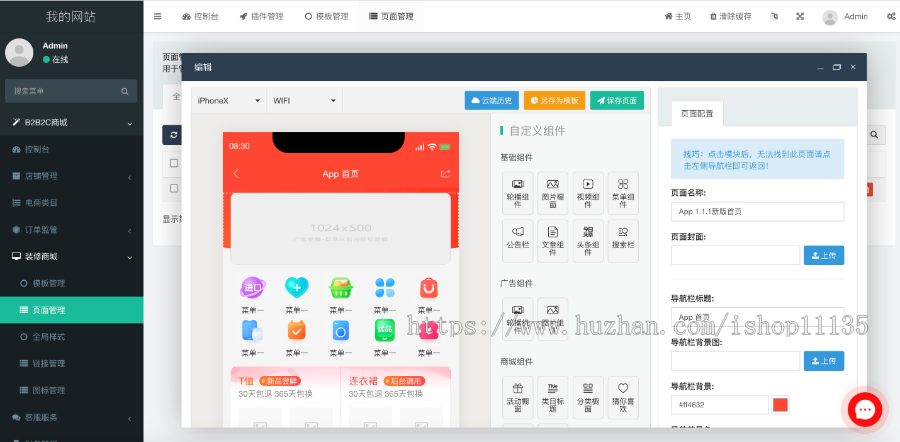Expand the 客服服务 sidebar menu
The height and width of the screenshot is (442, 900).
click(x=72, y=417)
